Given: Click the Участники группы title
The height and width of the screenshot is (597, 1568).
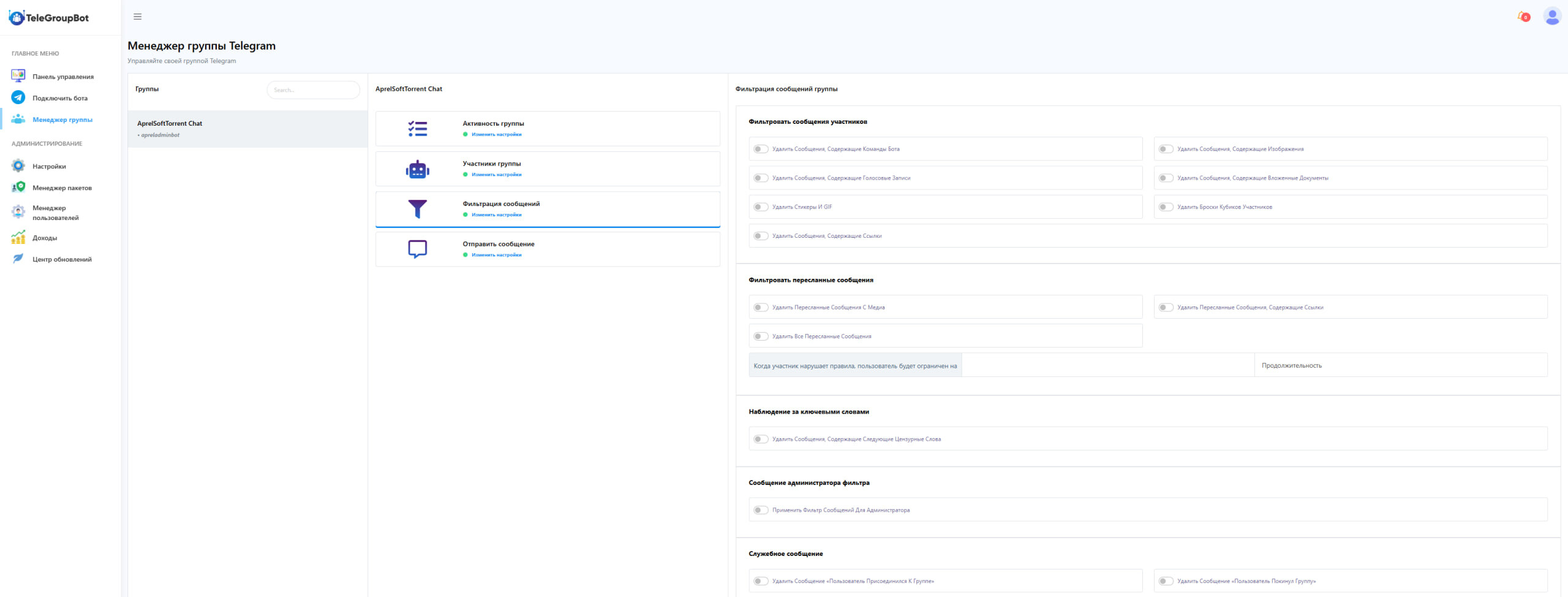Looking at the screenshot, I should (x=492, y=164).
